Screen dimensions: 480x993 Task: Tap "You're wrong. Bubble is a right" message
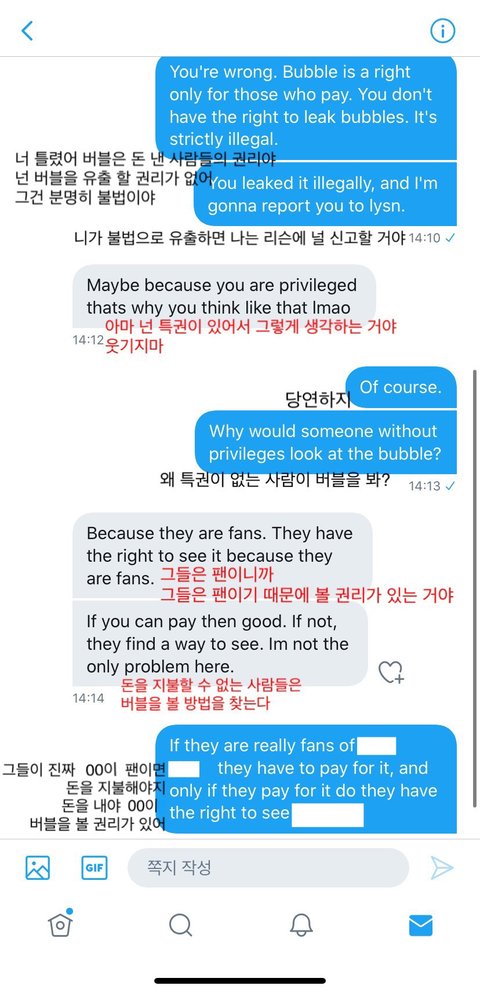click(x=306, y=108)
